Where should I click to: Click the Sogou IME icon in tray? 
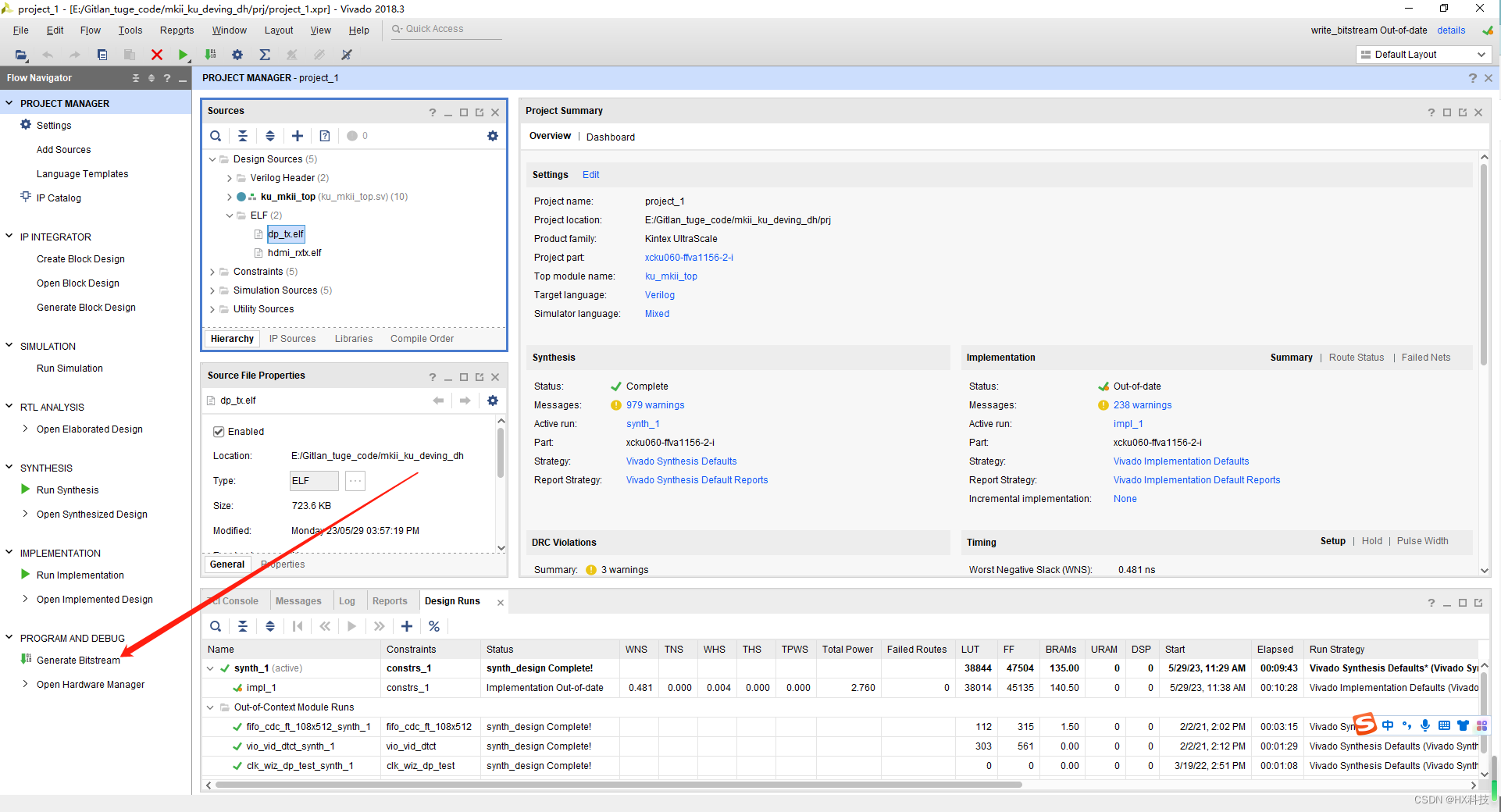tap(1364, 725)
